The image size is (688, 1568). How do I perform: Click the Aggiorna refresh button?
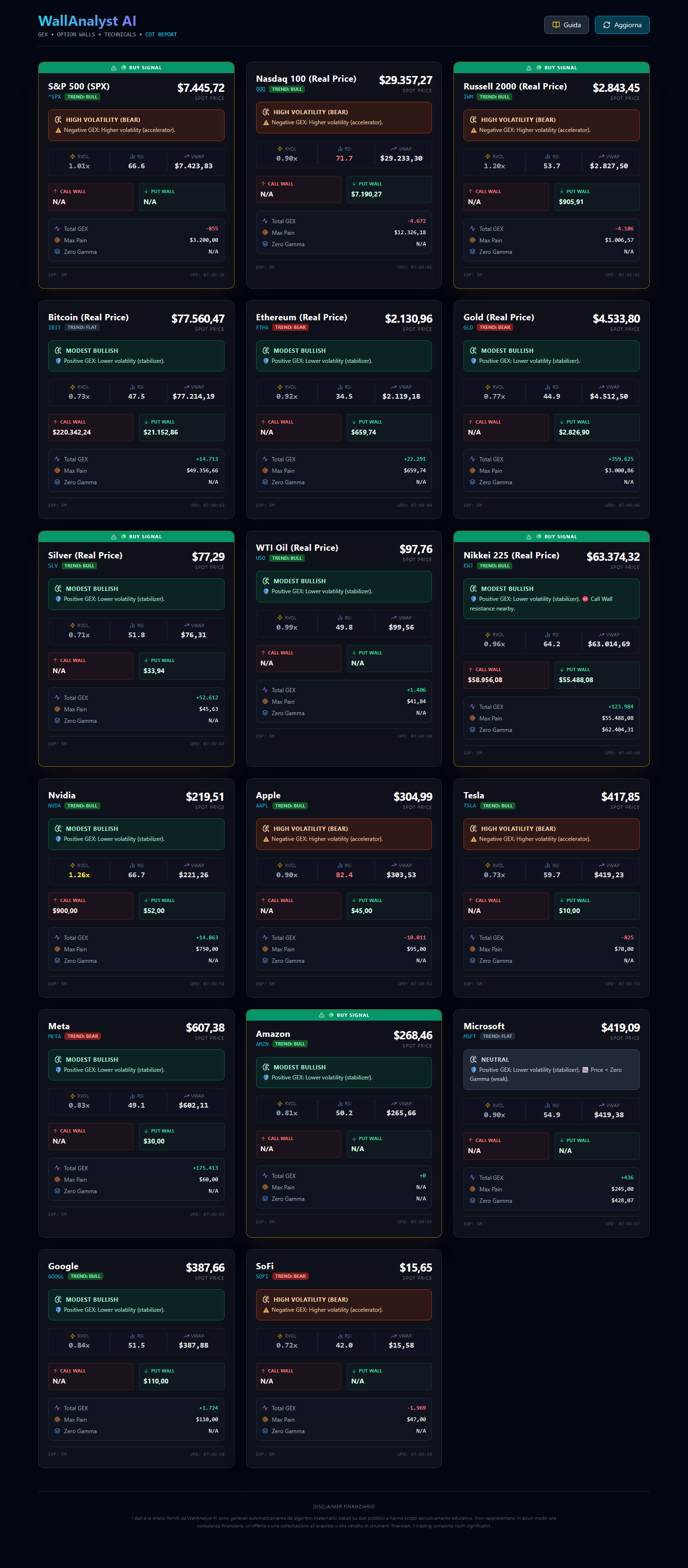click(622, 25)
